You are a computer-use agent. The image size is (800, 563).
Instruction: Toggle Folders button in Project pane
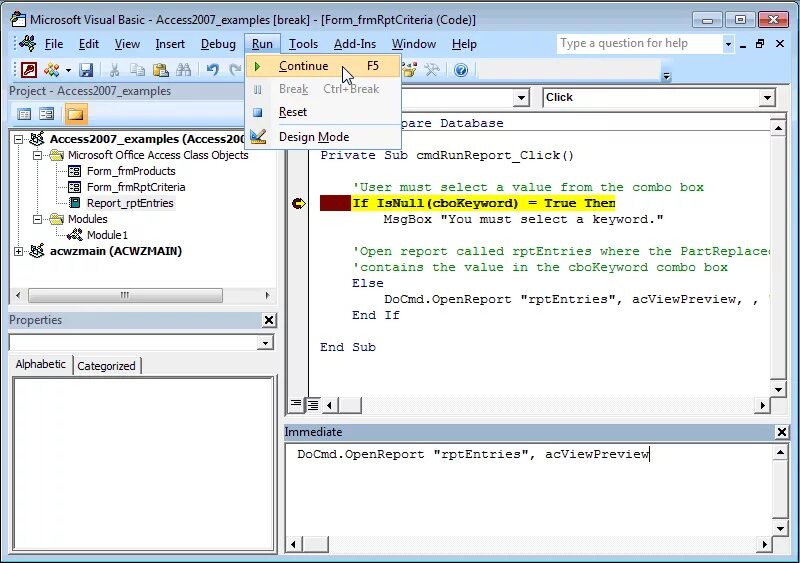pyautogui.click(x=76, y=114)
